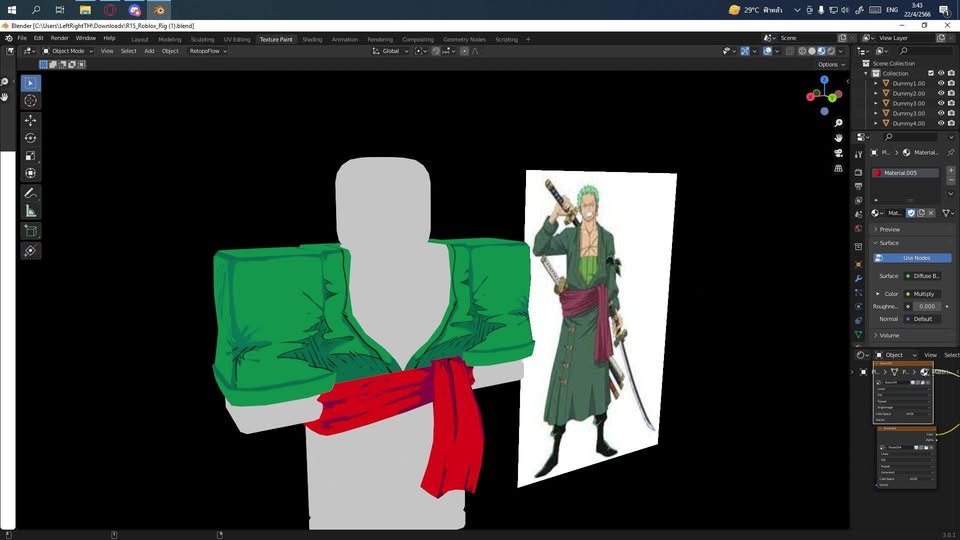The image size is (960, 540).
Task: Choose the Move tool
Action: pos(31,121)
